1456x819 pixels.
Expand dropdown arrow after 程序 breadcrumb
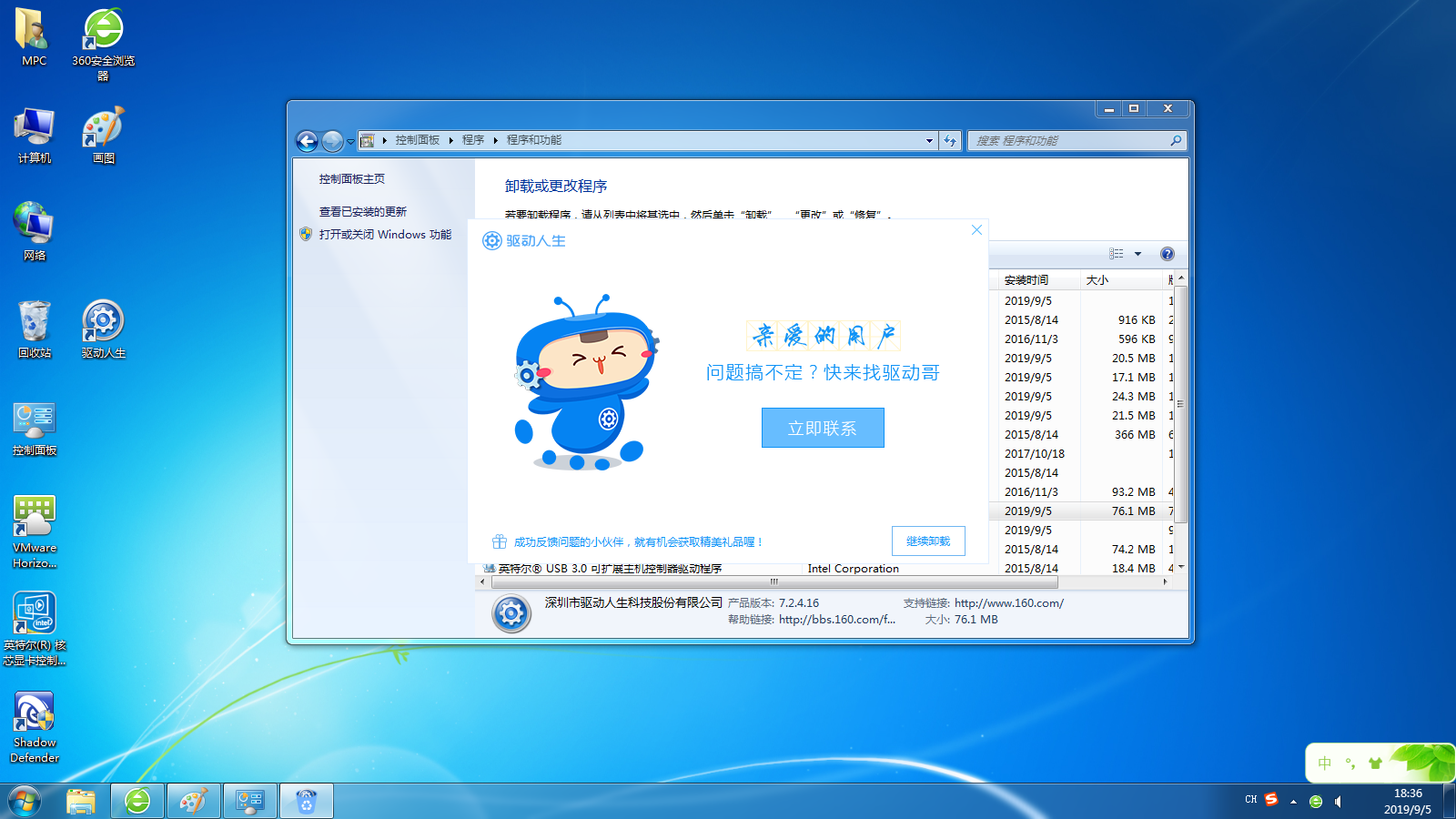496,140
